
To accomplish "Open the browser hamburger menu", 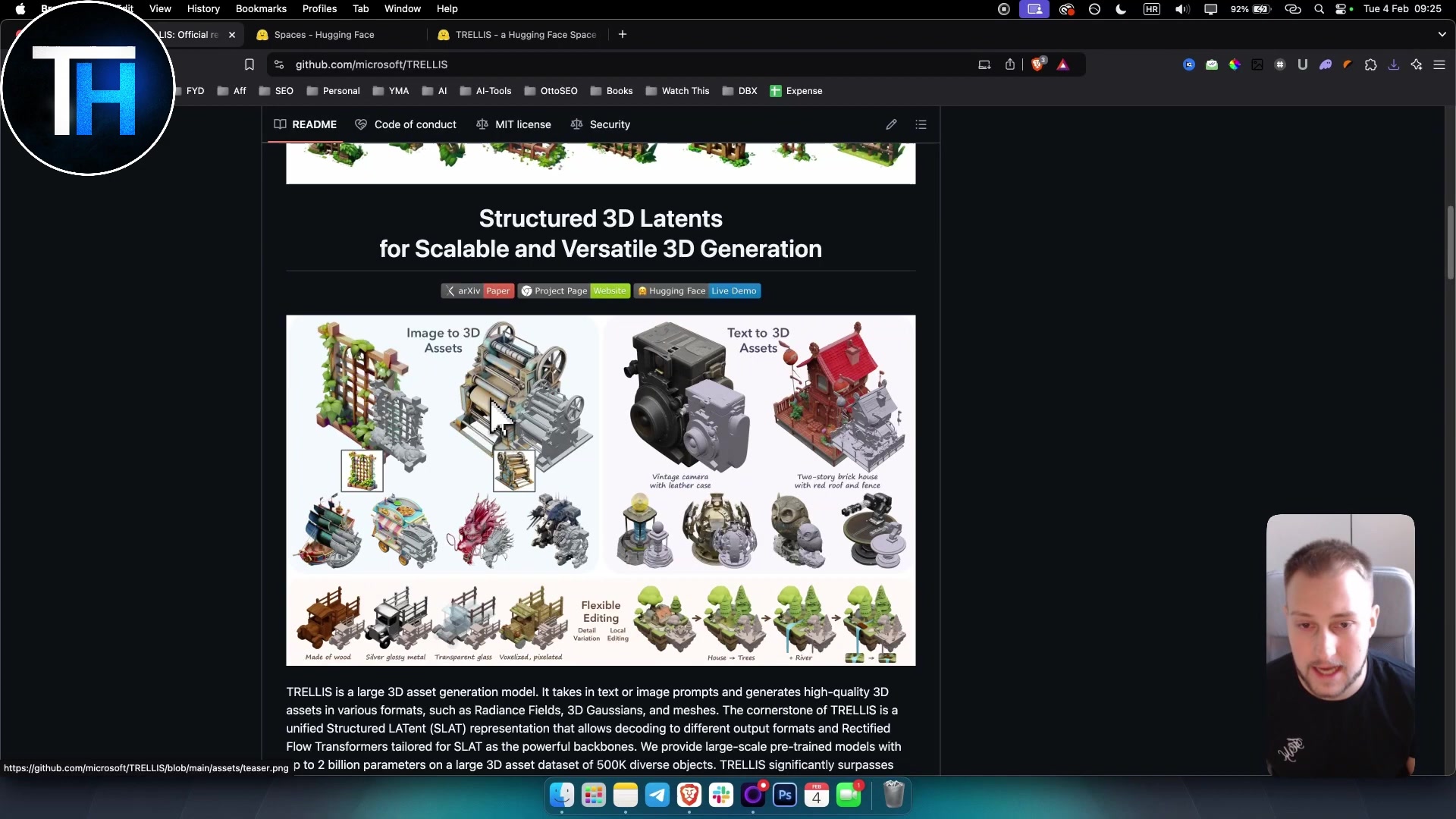I will coord(1439,64).
